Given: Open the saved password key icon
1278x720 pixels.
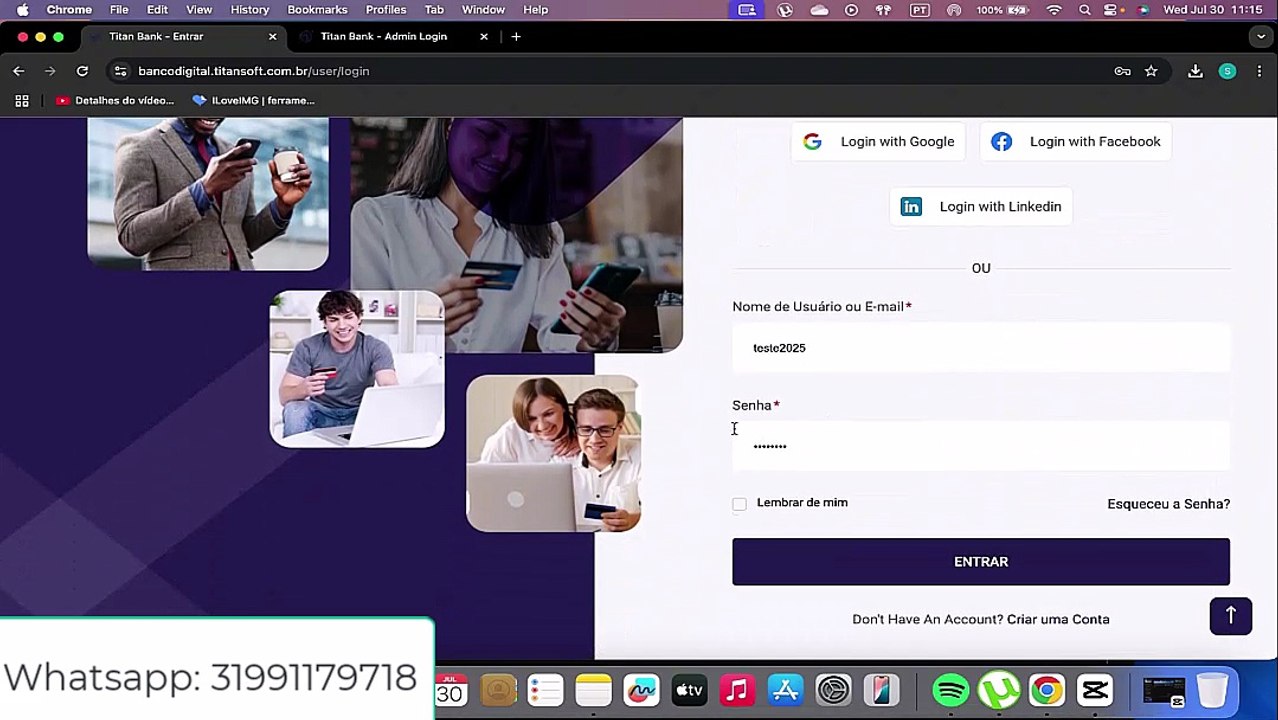Looking at the screenshot, I should pos(1122,71).
